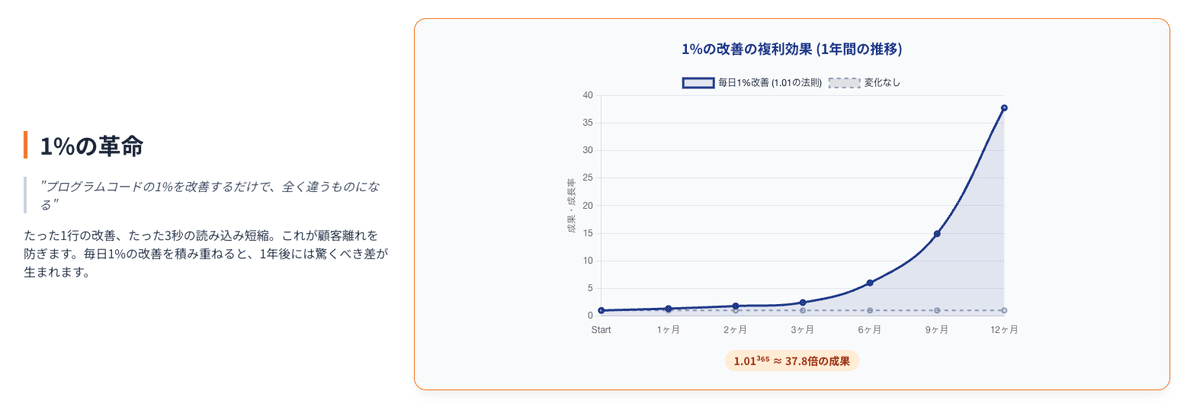Select the 3ヶ月 data point on blue curve
The image size is (1200, 413).
tap(803, 302)
